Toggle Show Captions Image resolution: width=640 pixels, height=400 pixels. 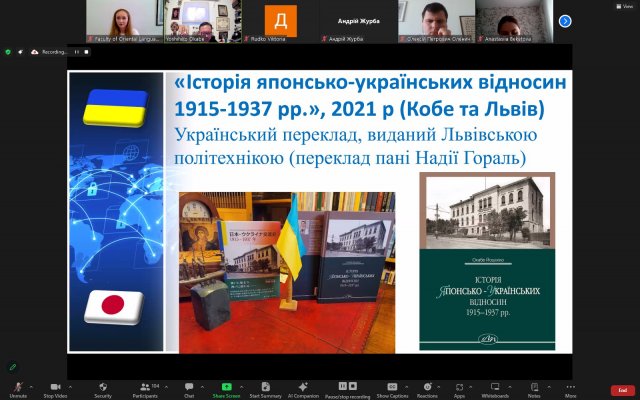point(390,387)
